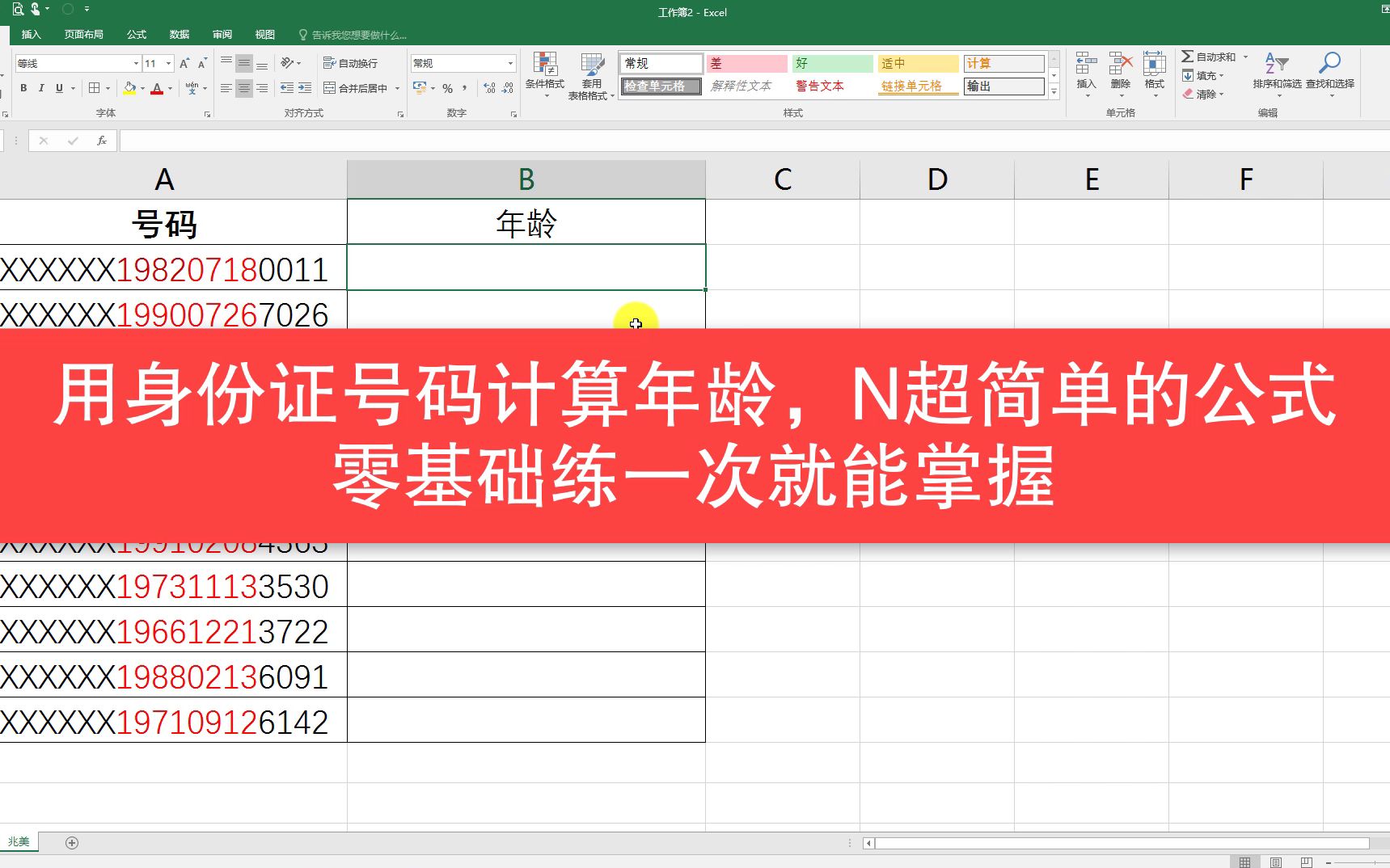Click the insert function fx button
The width and height of the screenshot is (1390, 868).
coord(102,141)
